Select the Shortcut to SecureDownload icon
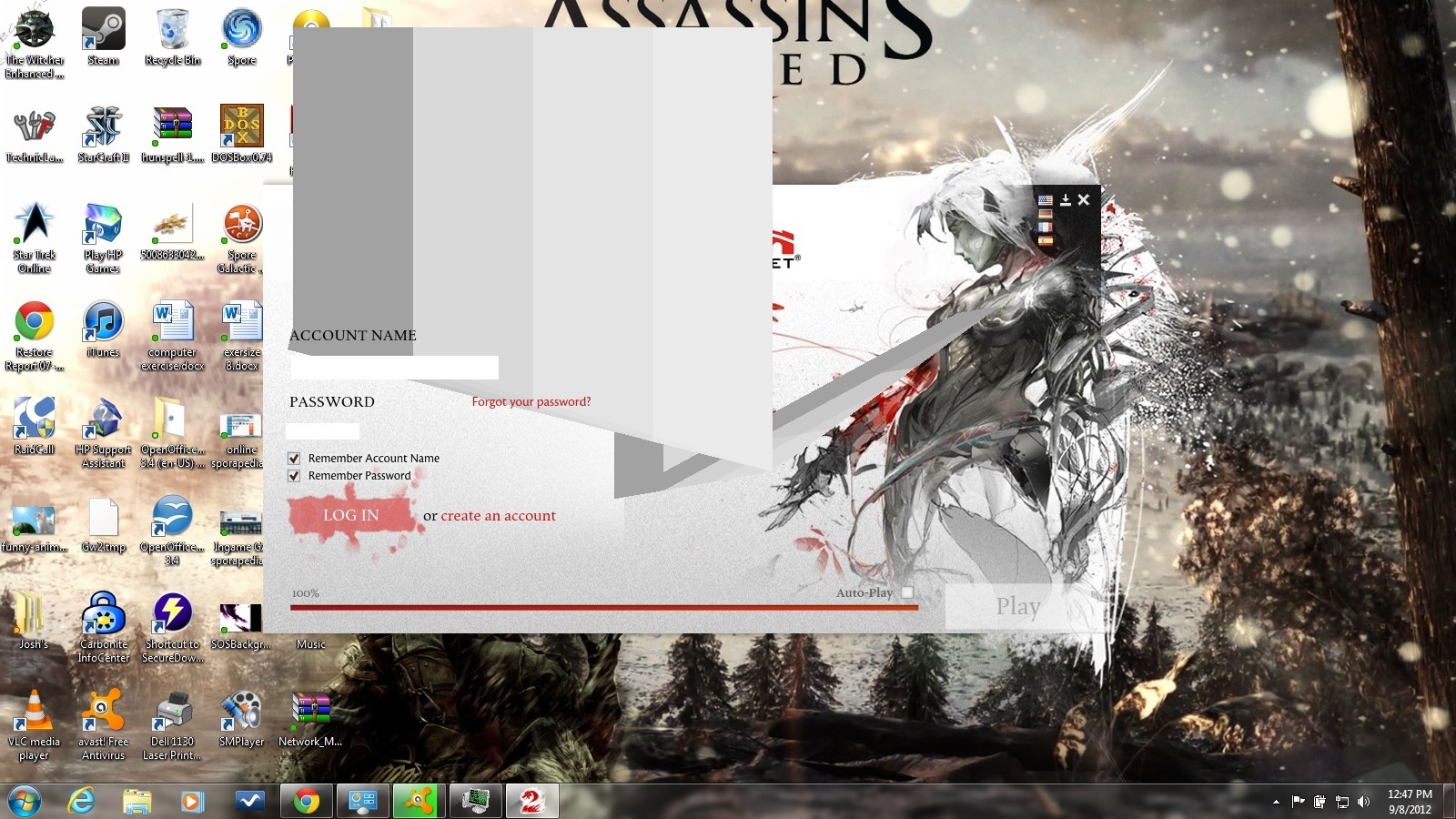The height and width of the screenshot is (819, 1456). 173,627
